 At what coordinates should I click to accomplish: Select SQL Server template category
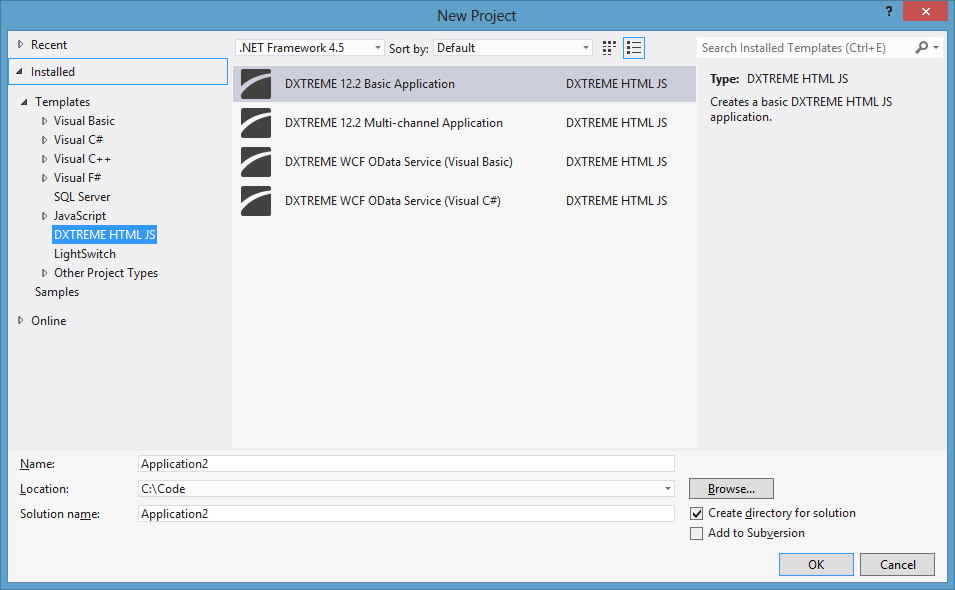coord(82,197)
